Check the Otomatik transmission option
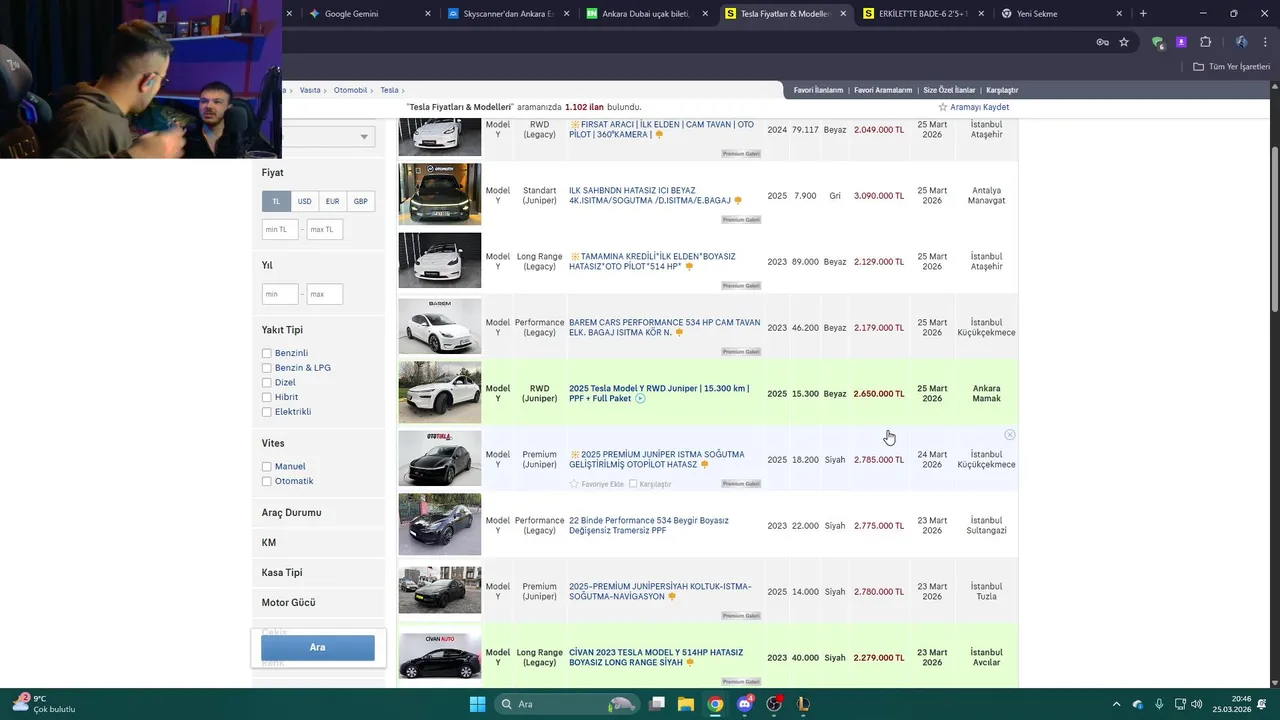 (x=267, y=481)
